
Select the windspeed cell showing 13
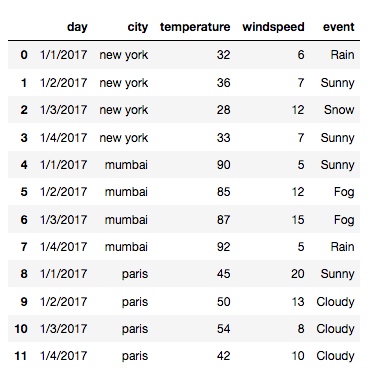[298, 301]
